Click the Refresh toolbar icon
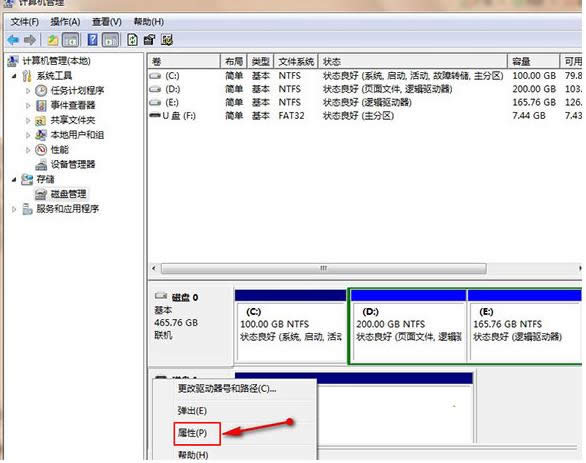This screenshot has width=586, height=463. point(132,40)
